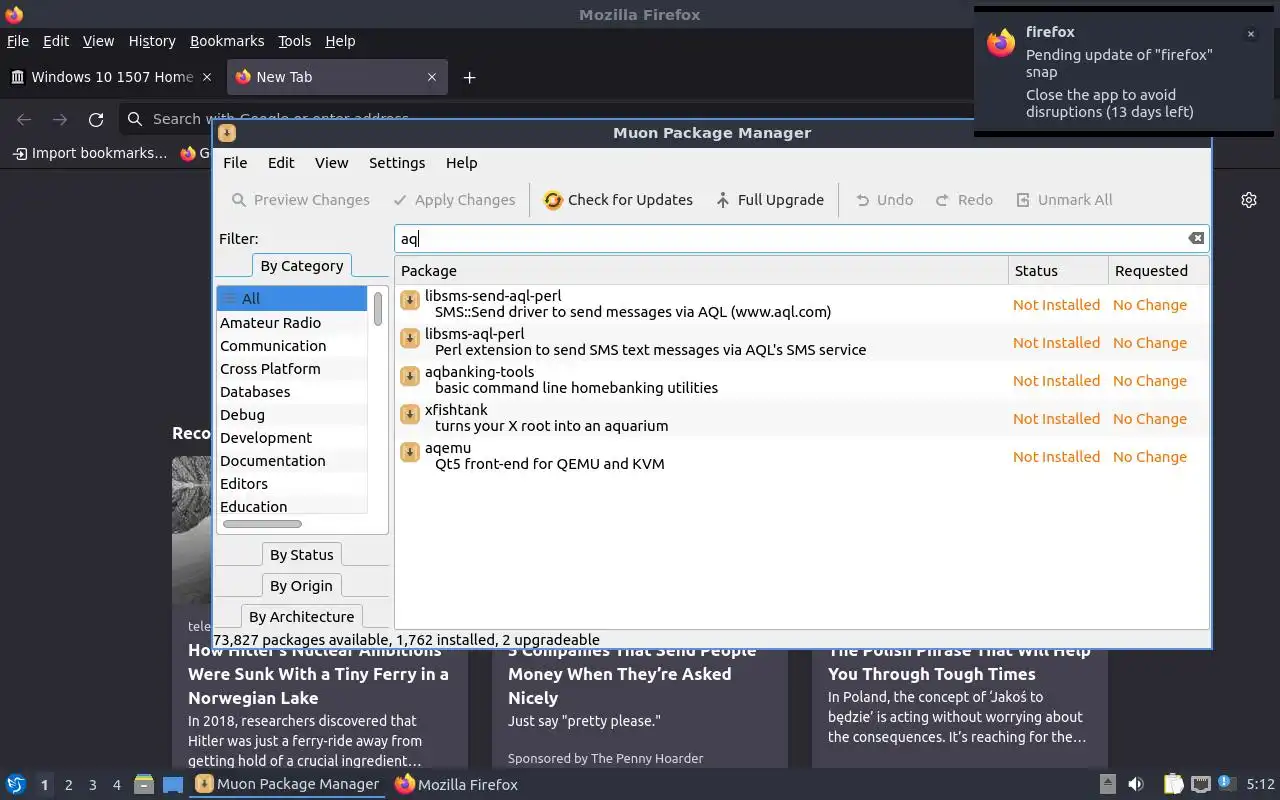Click Check for Updates in Muon toolbar
Screen dimensions: 1280x800
[618, 200]
